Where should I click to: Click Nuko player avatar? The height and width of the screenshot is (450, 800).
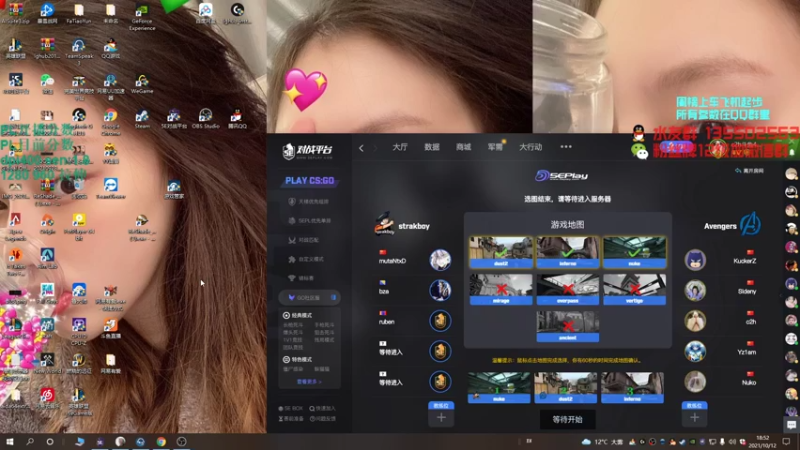pos(695,382)
